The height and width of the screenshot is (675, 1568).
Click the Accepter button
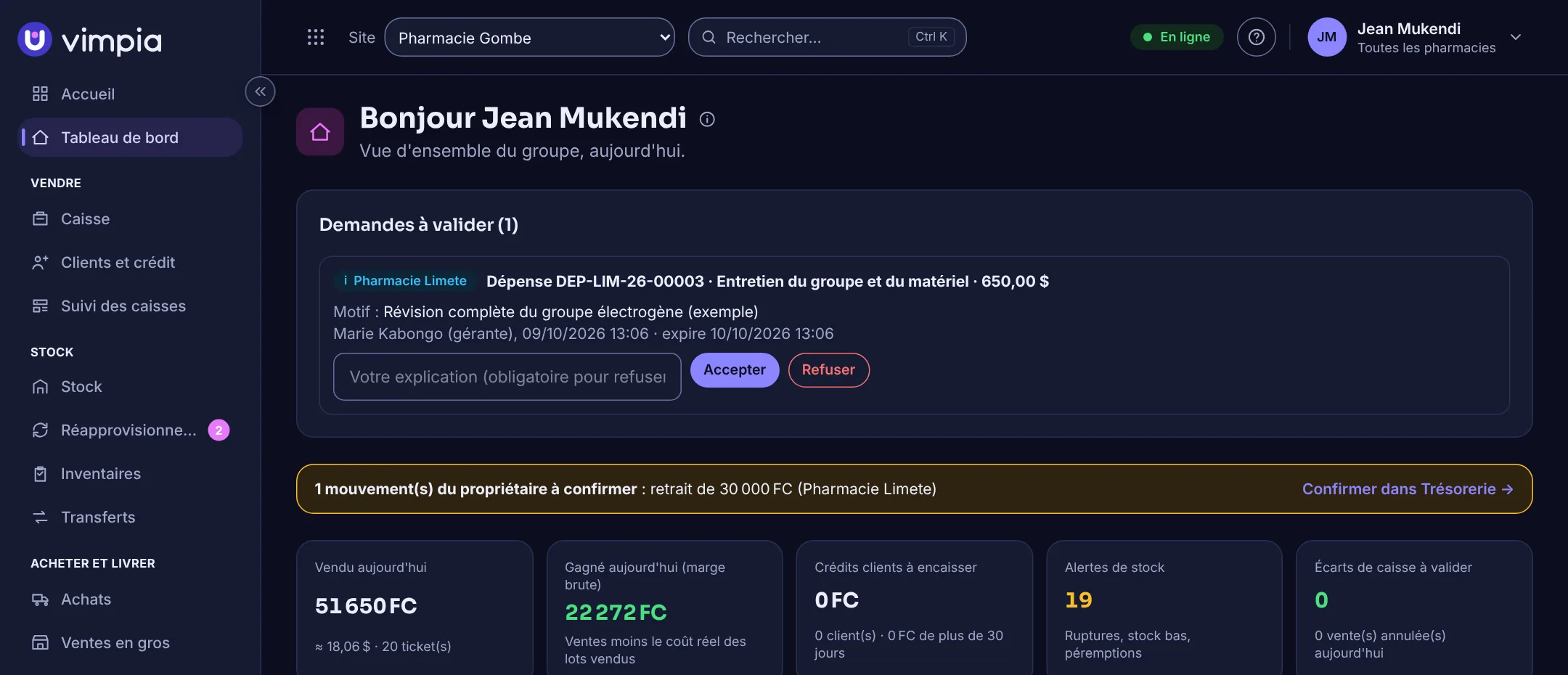pos(734,369)
